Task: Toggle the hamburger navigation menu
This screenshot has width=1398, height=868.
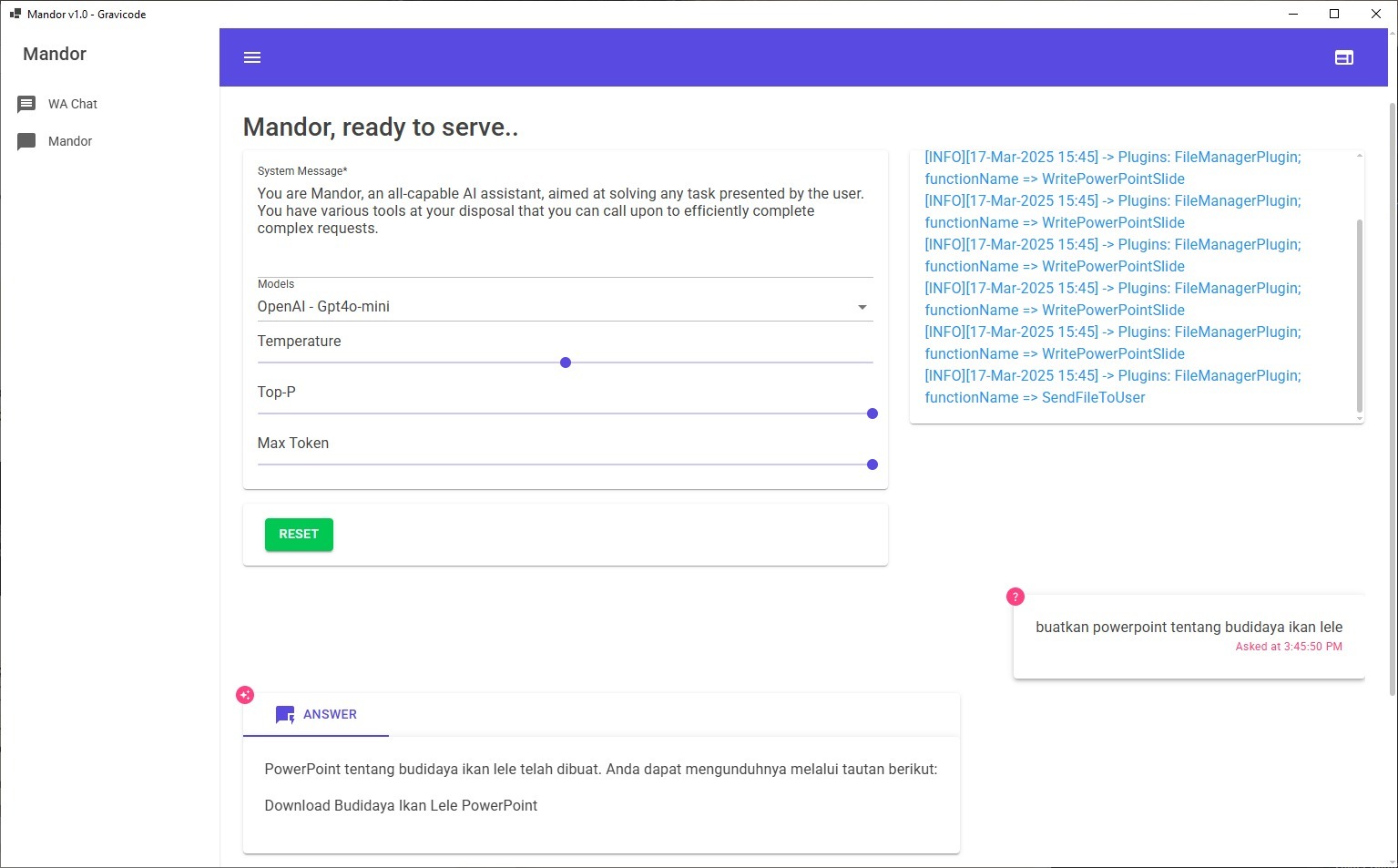Action: [252, 57]
